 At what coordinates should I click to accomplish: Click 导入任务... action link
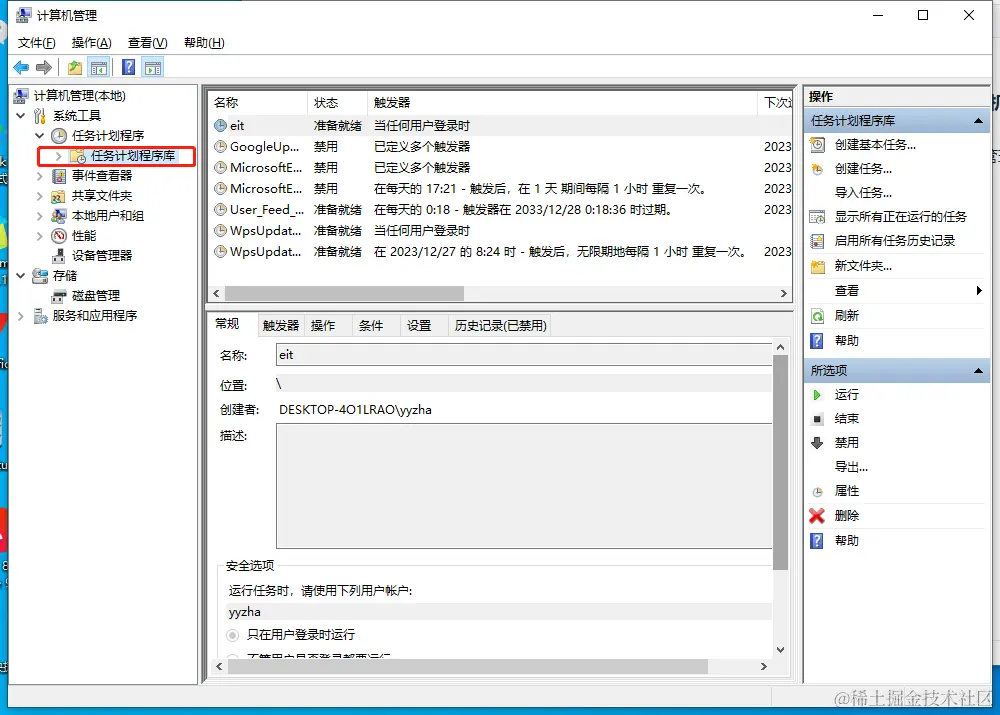pos(864,193)
